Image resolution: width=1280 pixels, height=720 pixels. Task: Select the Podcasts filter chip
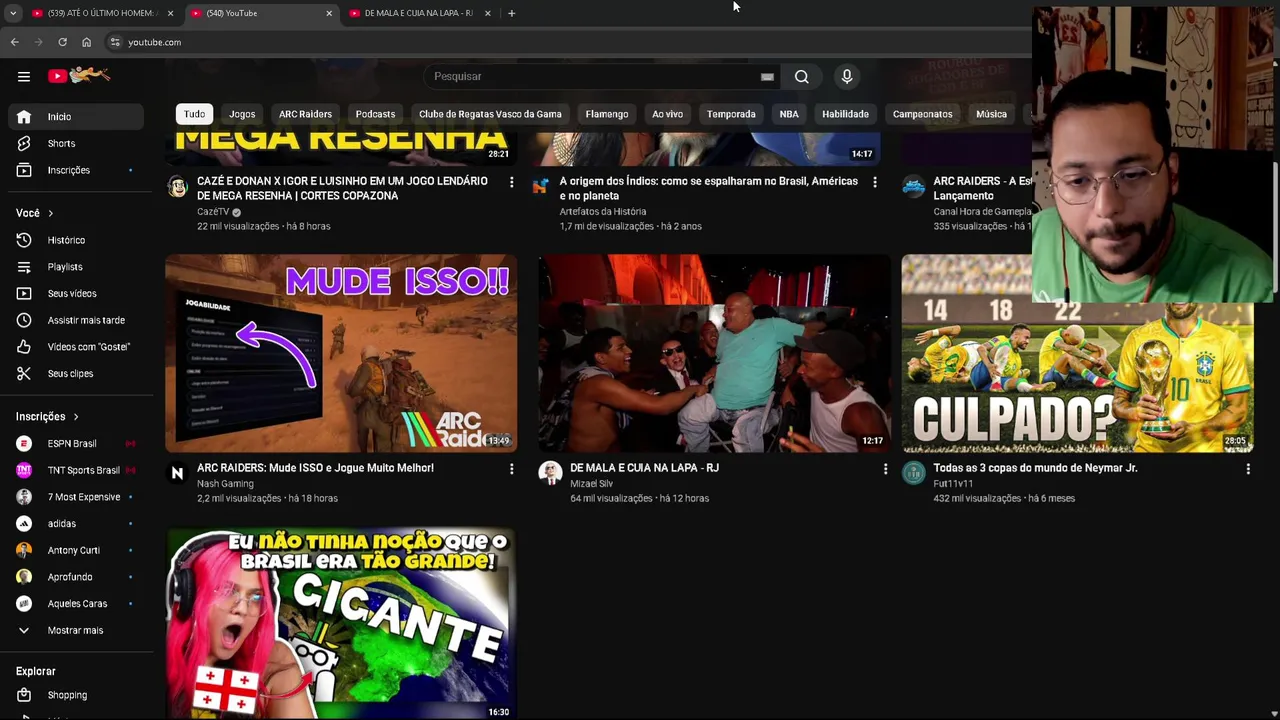click(375, 114)
